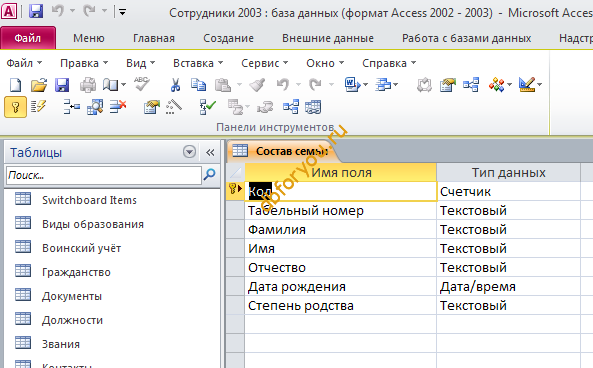Open the Relationships icon in the second toolbar row
593x368 pixels.
[x=290, y=107]
